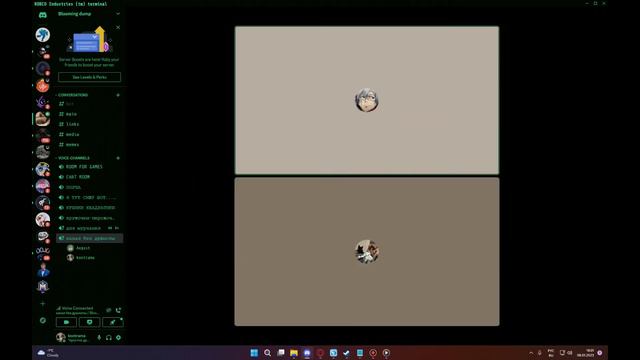Screen dimensions: 640x360
Task: Click Voice Connected status text
Action: 77,308
